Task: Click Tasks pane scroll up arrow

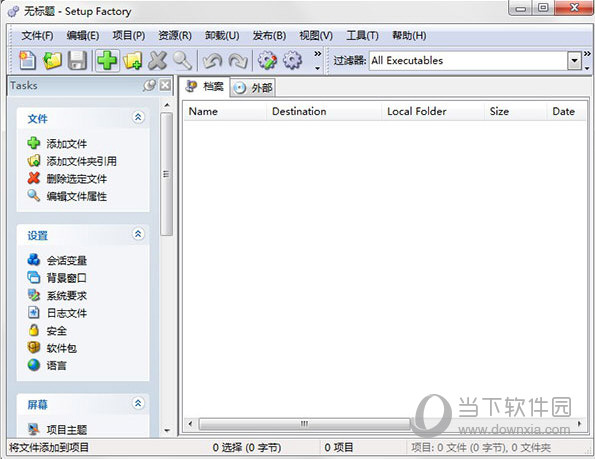Action: click(167, 104)
